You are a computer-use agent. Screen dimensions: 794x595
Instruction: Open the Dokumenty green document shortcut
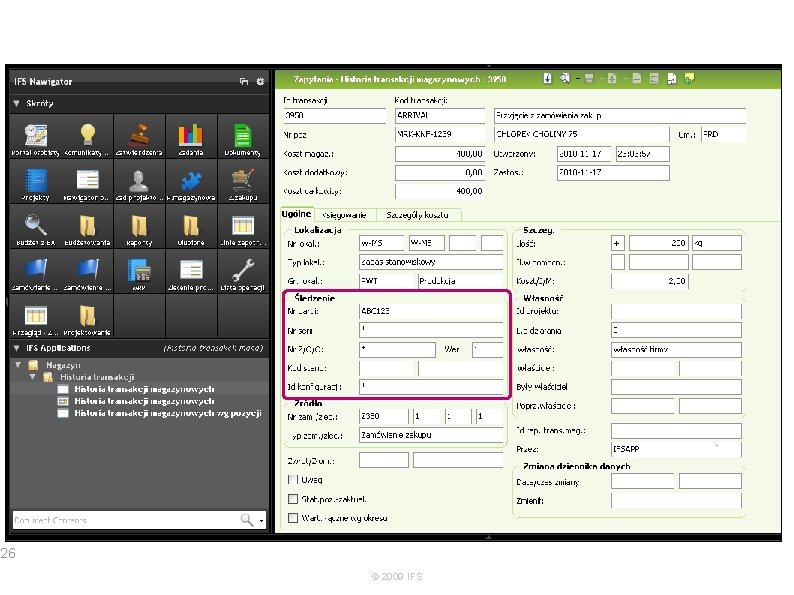(x=243, y=136)
